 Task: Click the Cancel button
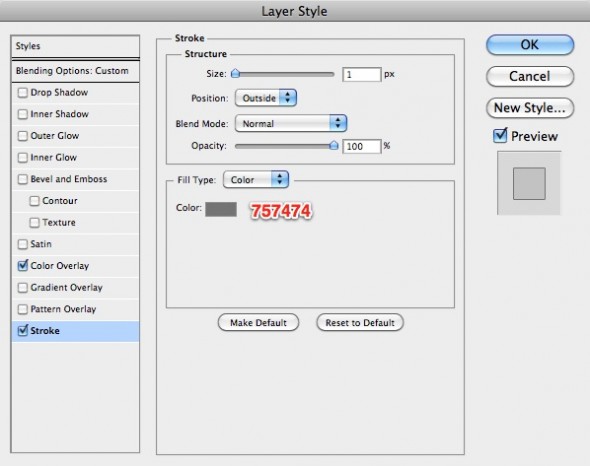point(530,76)
